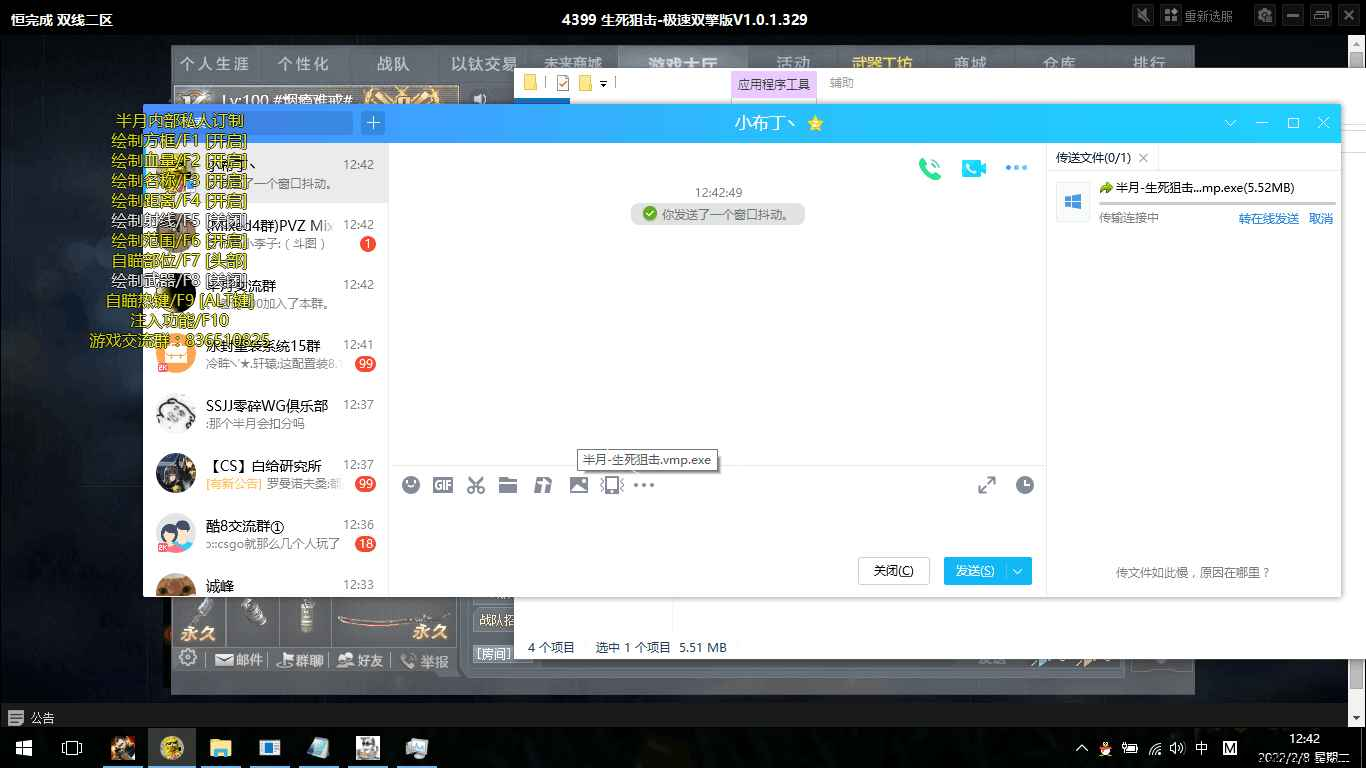
Task: Send a window shake from chat toolbar
Action: click(611, 485)
